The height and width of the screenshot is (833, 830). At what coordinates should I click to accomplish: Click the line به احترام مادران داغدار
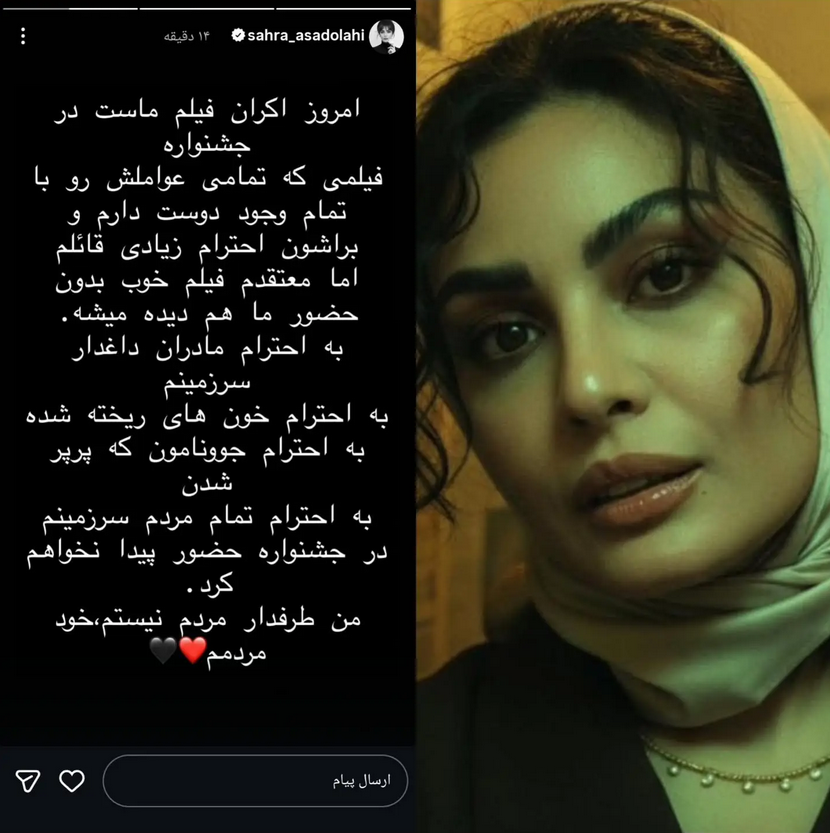click(207, 348)
